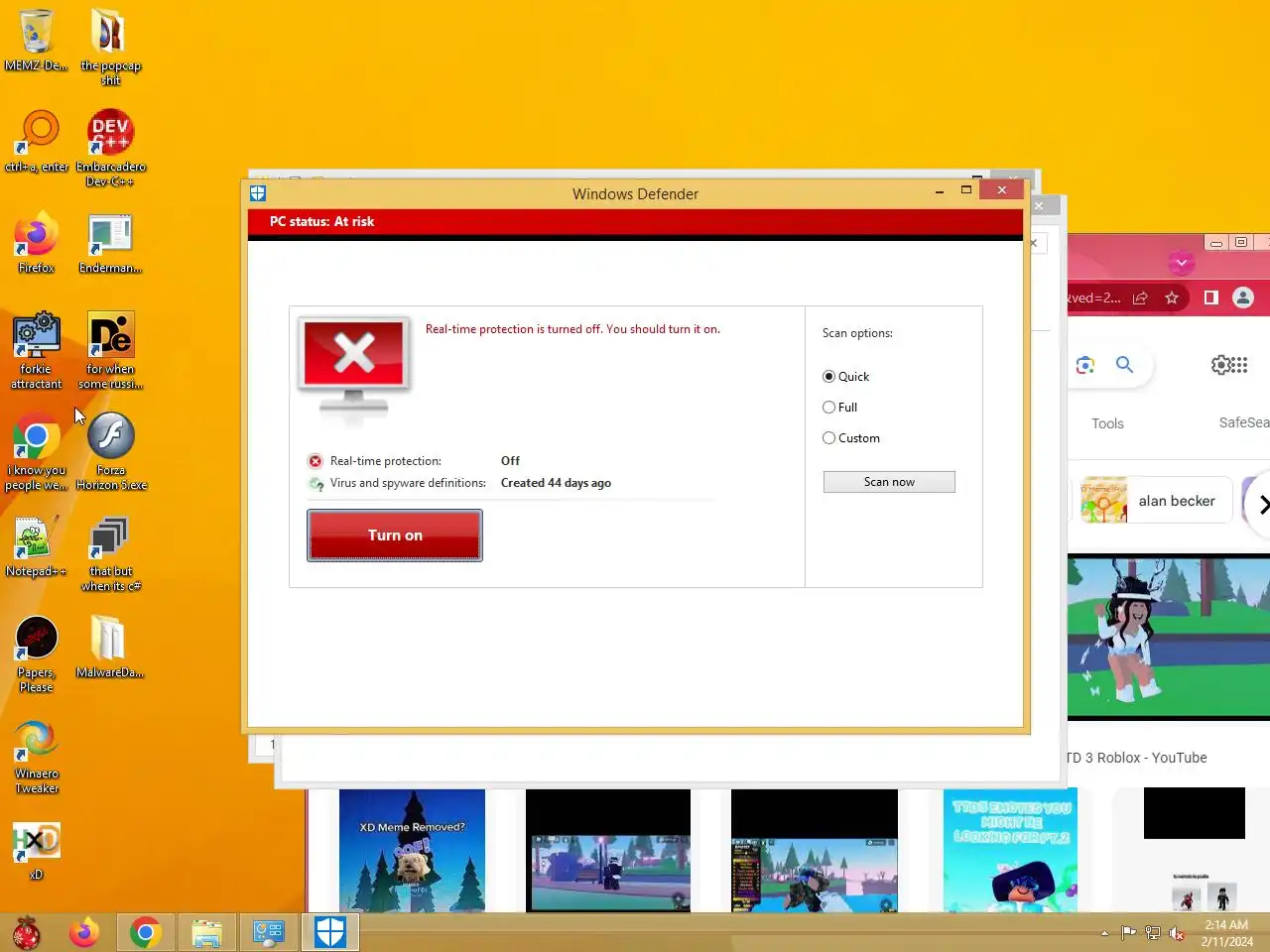Click Windows Defender taskbar icon

coord(330,933)
